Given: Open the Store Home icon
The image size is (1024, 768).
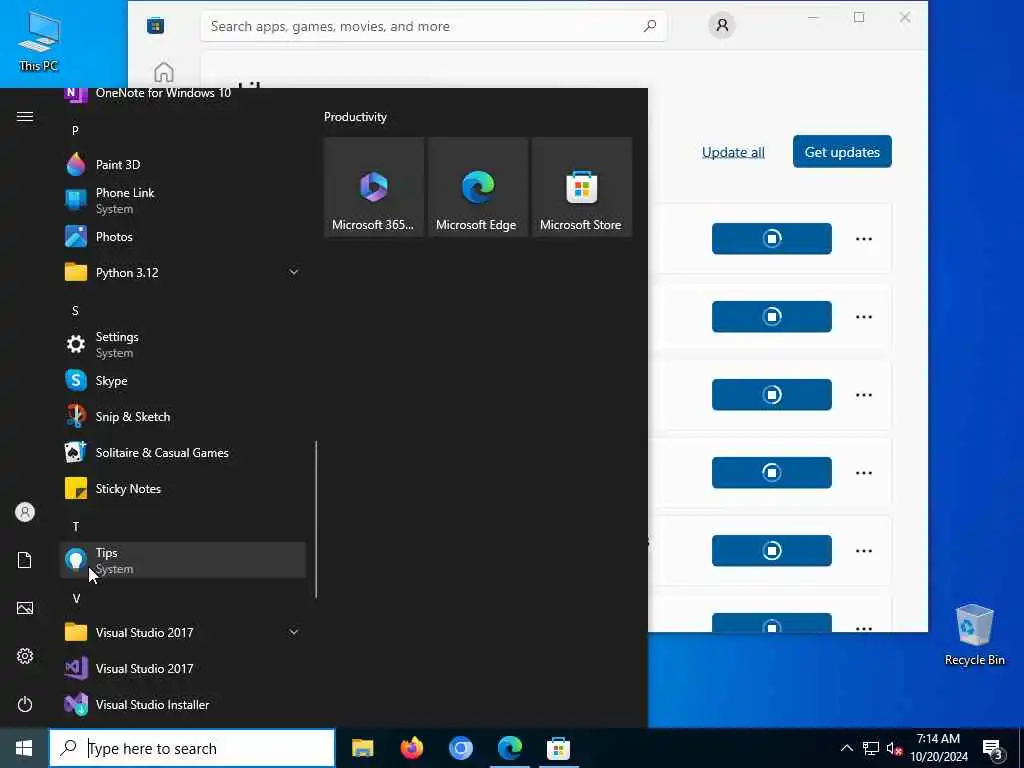Looking at the screenshot, I should point(164,71).
